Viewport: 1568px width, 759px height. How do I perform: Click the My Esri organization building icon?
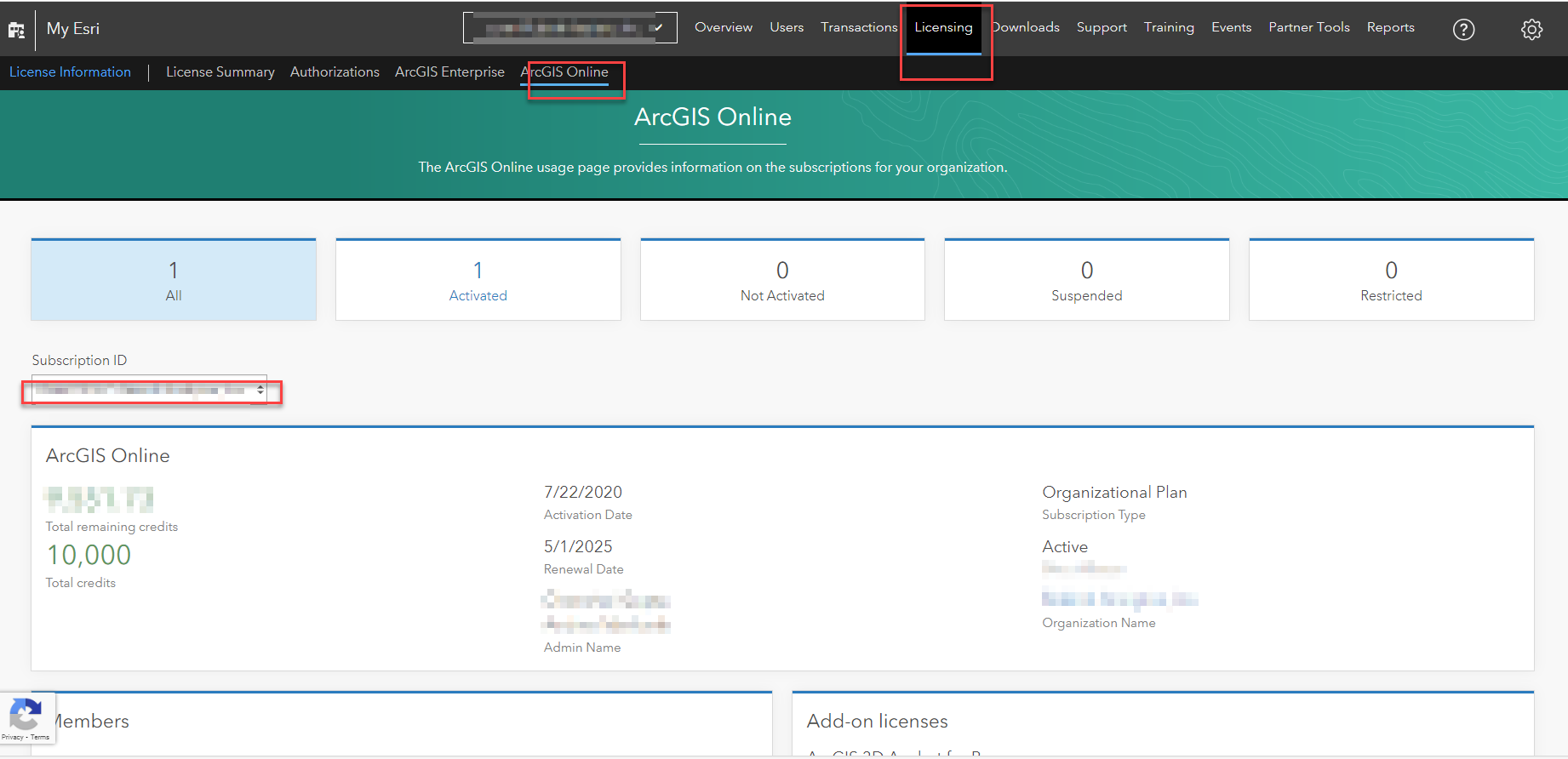point(16,30)
